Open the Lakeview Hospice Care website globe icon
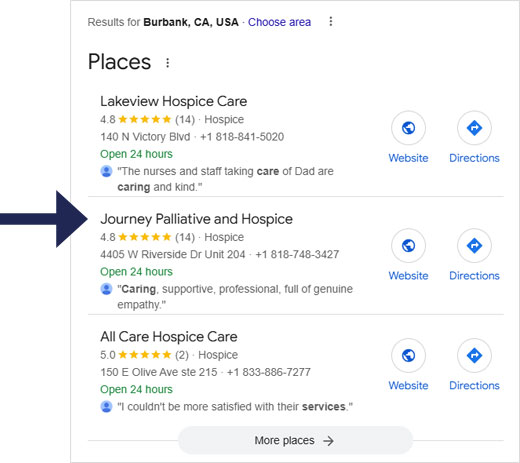The image size is (520, 463). (x=408, y=128)
